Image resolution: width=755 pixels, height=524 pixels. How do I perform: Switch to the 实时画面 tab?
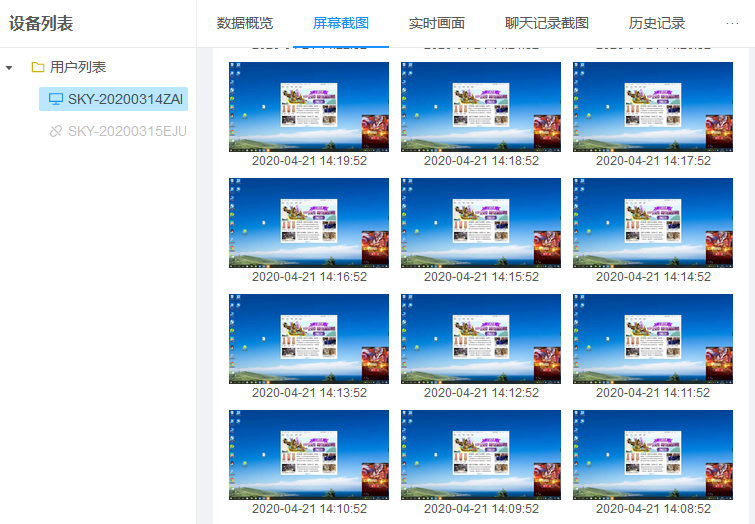tap(437, 23)
